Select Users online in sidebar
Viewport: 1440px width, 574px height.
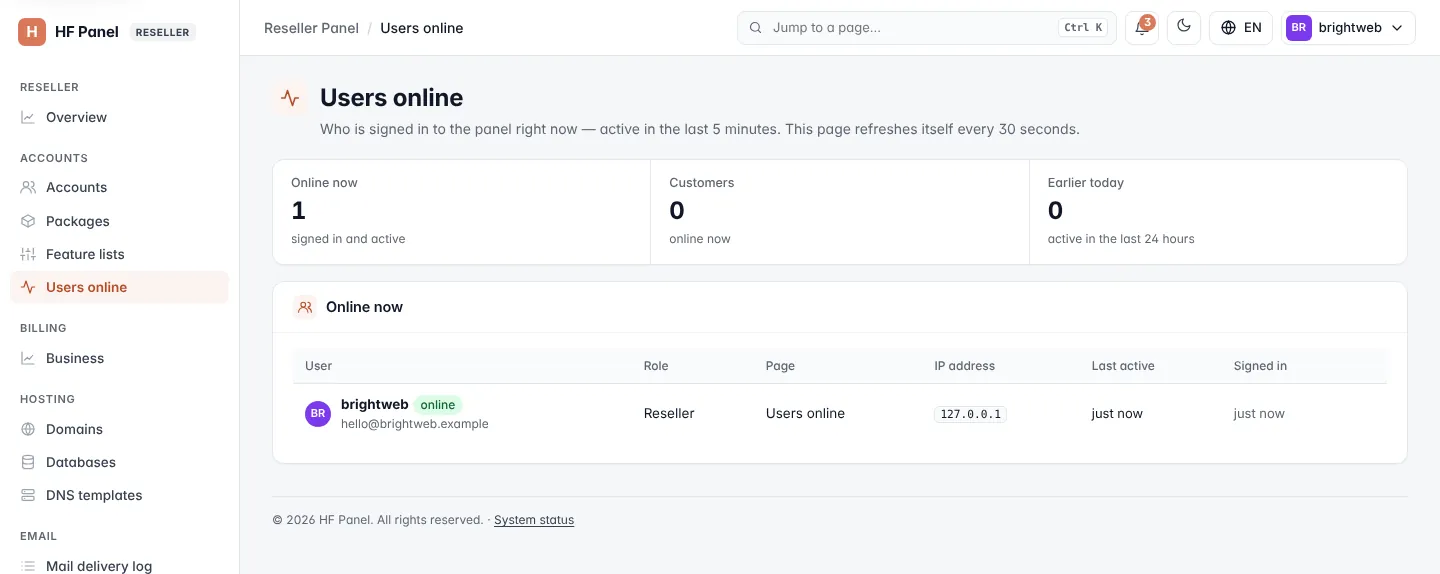pyautogui.click(x=119, y=287)
